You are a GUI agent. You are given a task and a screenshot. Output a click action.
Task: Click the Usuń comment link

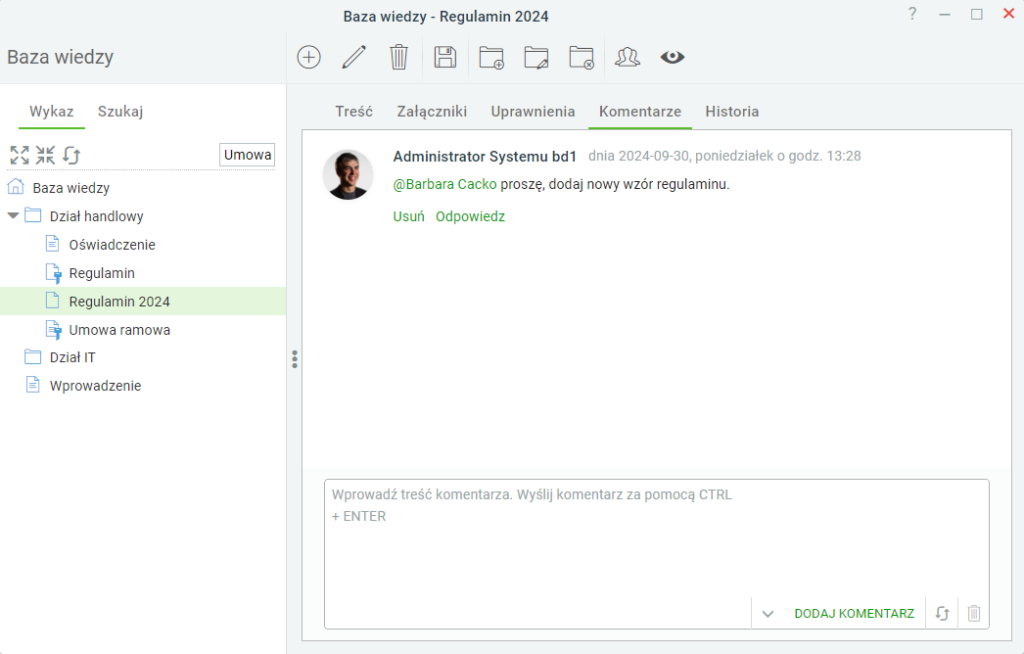pyautogui.click(x=409, y=216)
